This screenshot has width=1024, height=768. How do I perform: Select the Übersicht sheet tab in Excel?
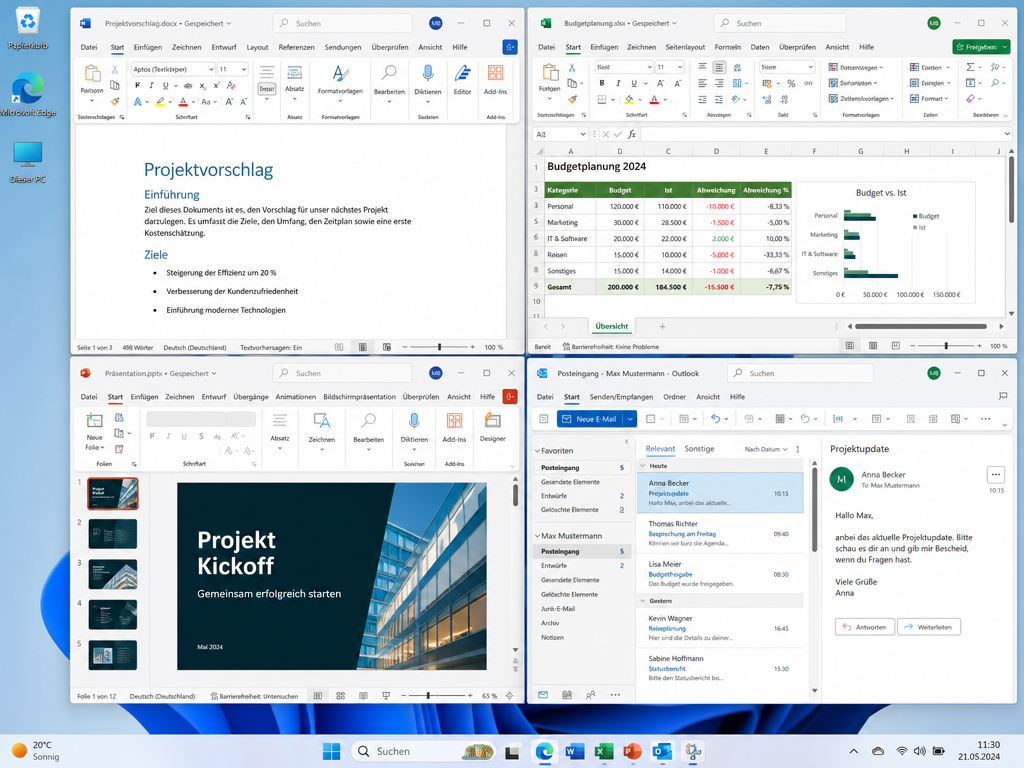point(611,326)
